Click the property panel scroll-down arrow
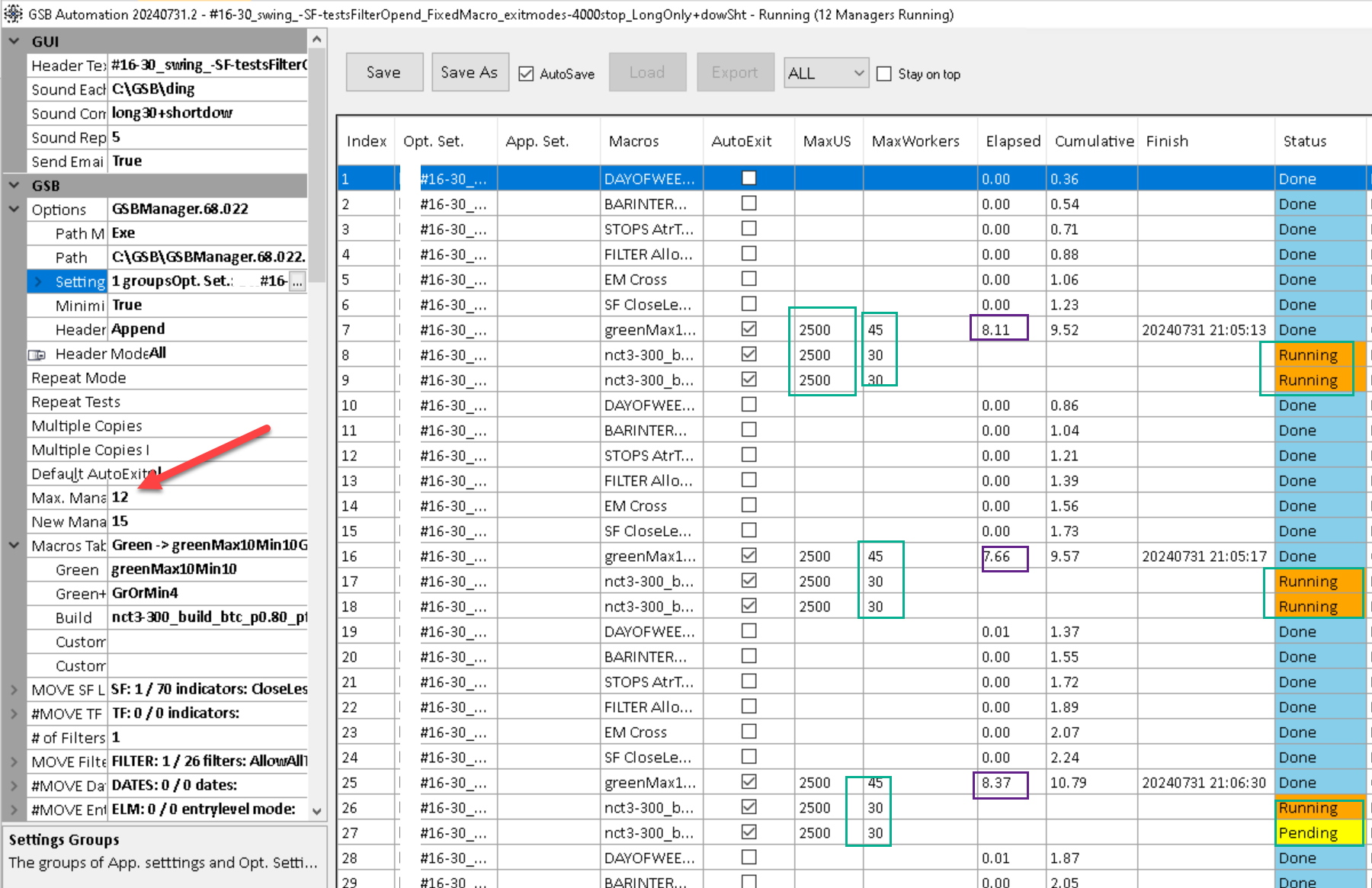 click(x=317, y=811)
